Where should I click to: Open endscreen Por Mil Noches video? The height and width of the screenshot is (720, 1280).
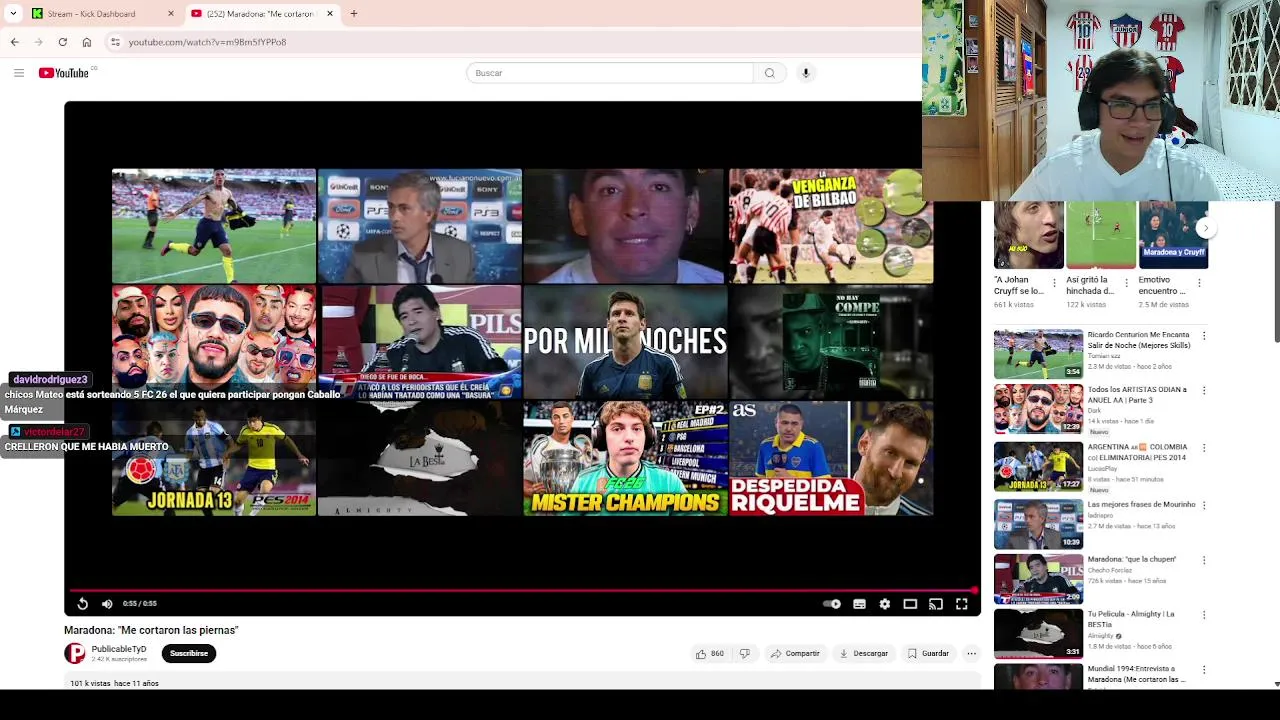[x=625, y=342]
